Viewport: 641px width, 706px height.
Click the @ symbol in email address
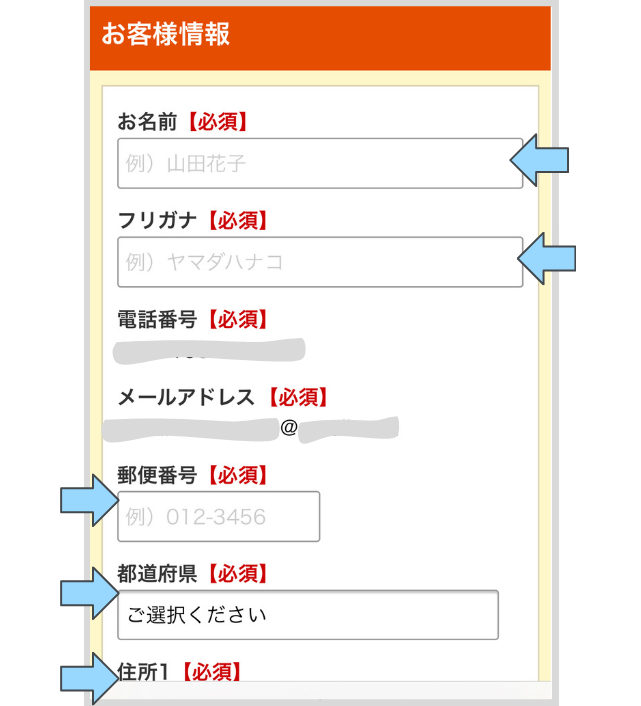[x=289, y=427]
